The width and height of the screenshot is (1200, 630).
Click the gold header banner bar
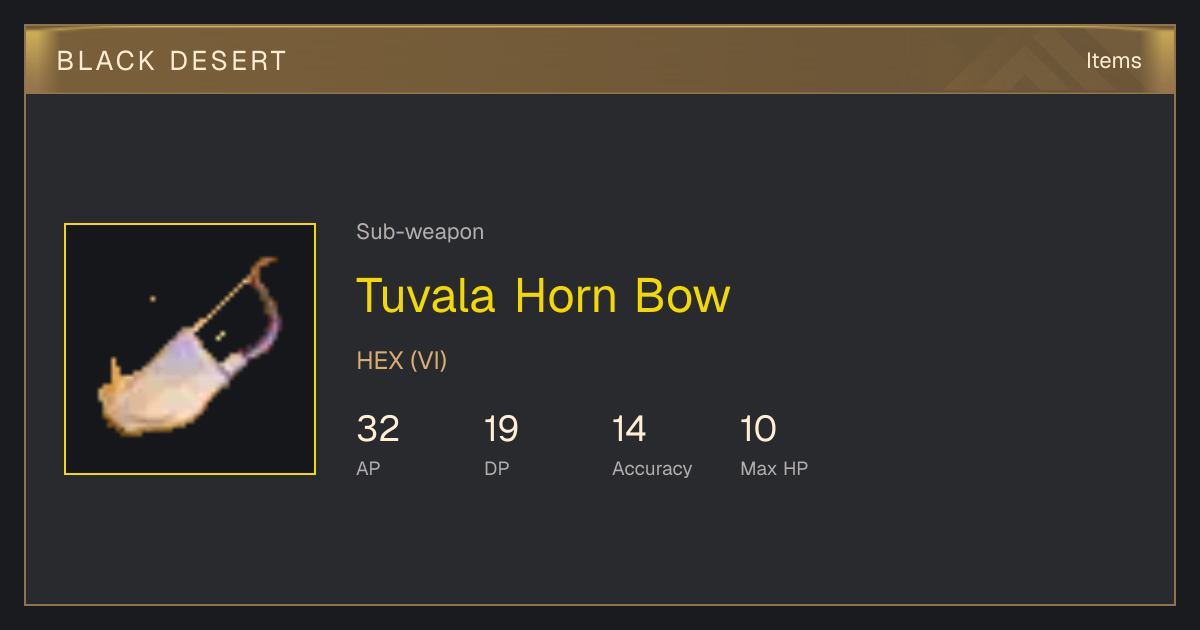point(600,60)
